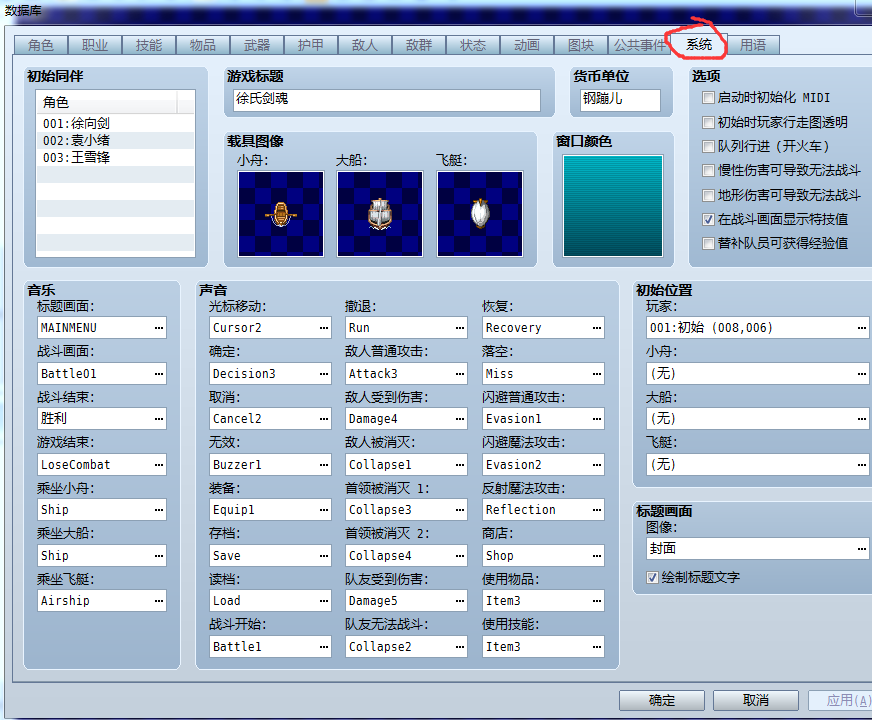
Task: Open browse button for 玩家 start position
Action: (x=861, y=328)
